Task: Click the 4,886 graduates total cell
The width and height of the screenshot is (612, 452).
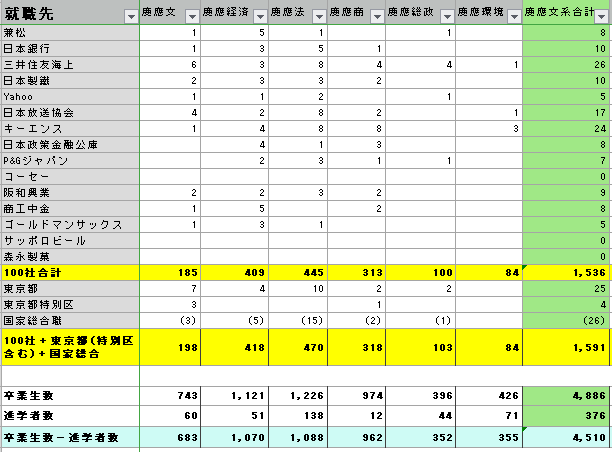Action: point(566,396)
